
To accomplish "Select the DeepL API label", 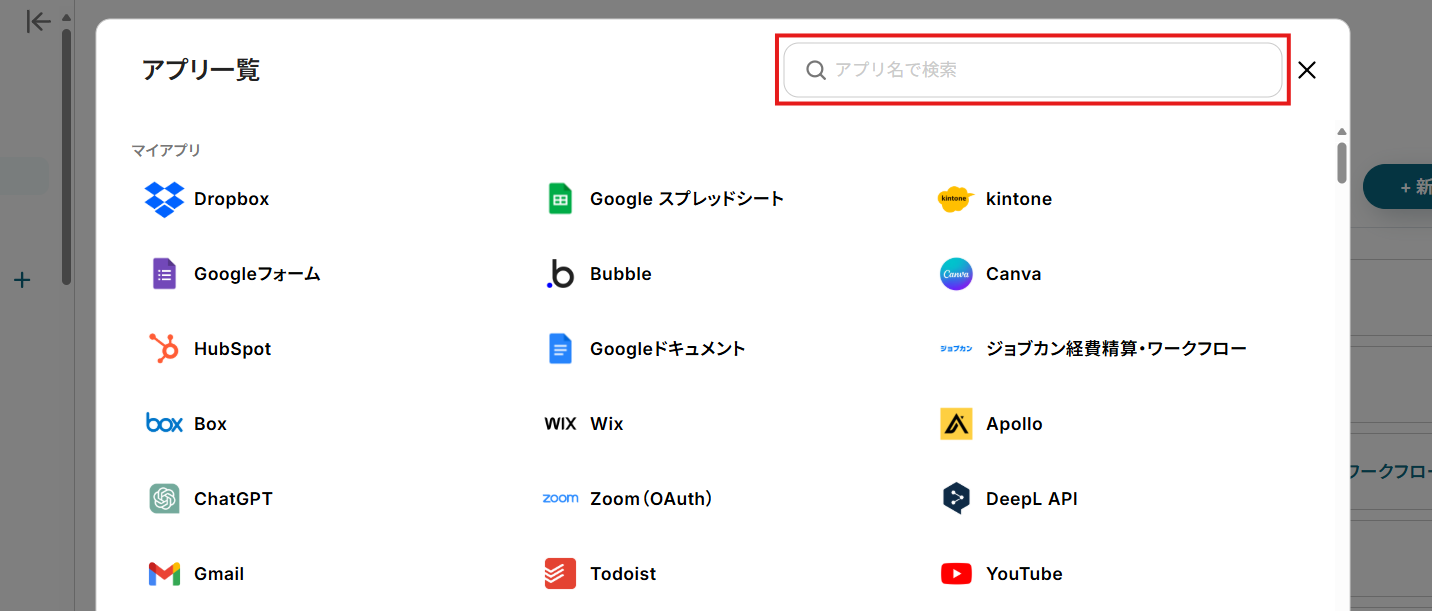I will (1032, 499).
